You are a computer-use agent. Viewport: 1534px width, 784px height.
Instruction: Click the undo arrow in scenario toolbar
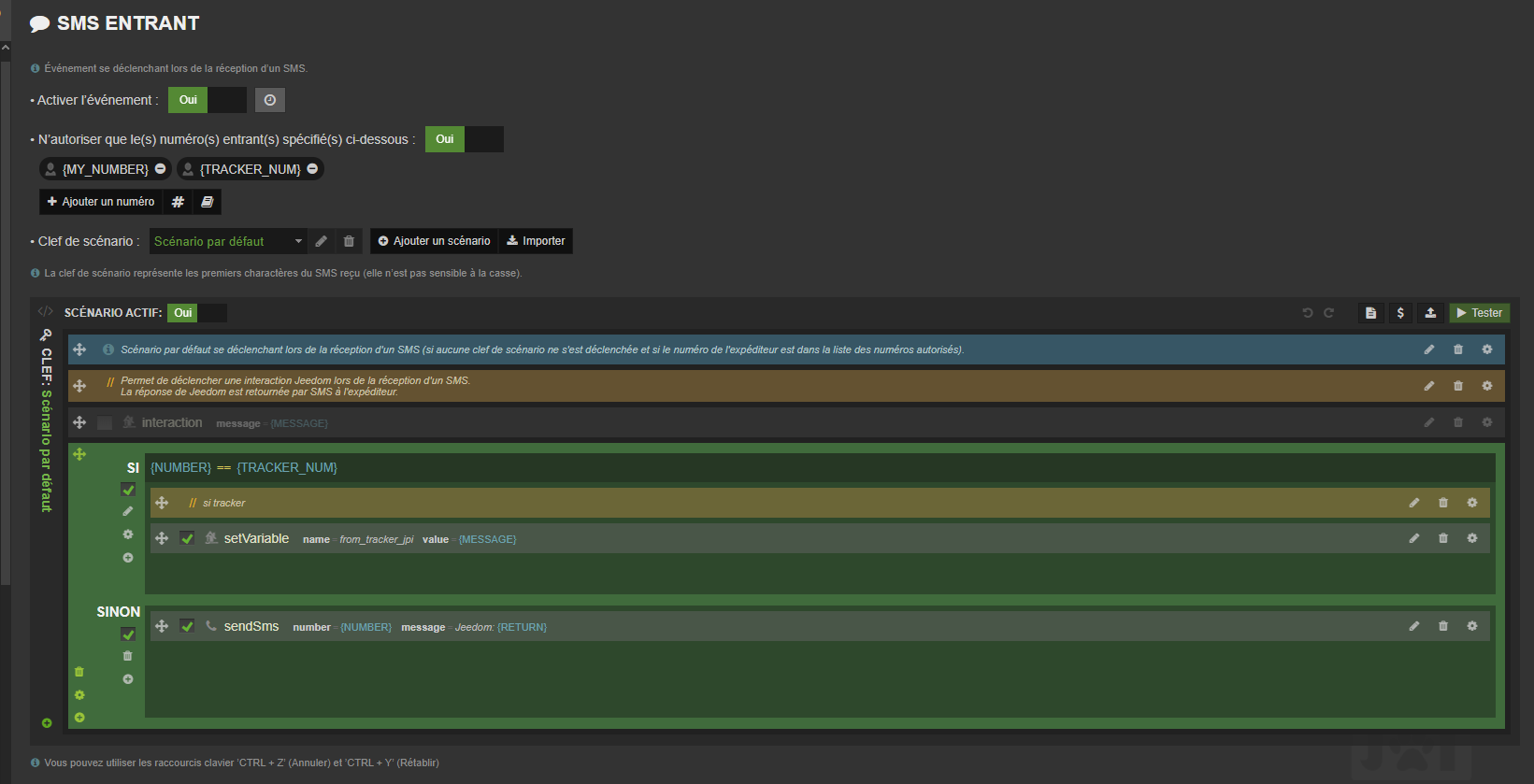(1308, 313)
